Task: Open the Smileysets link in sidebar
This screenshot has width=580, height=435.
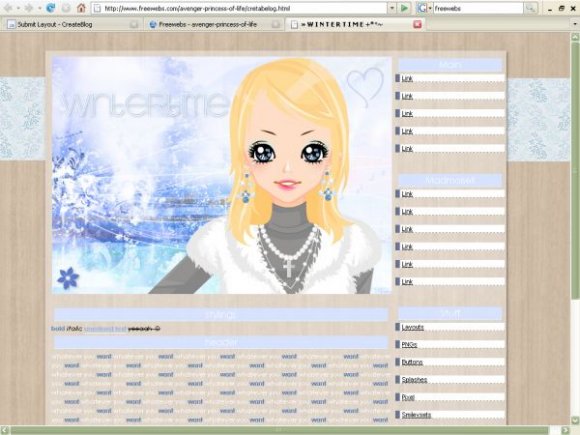Action: [416, 415]
